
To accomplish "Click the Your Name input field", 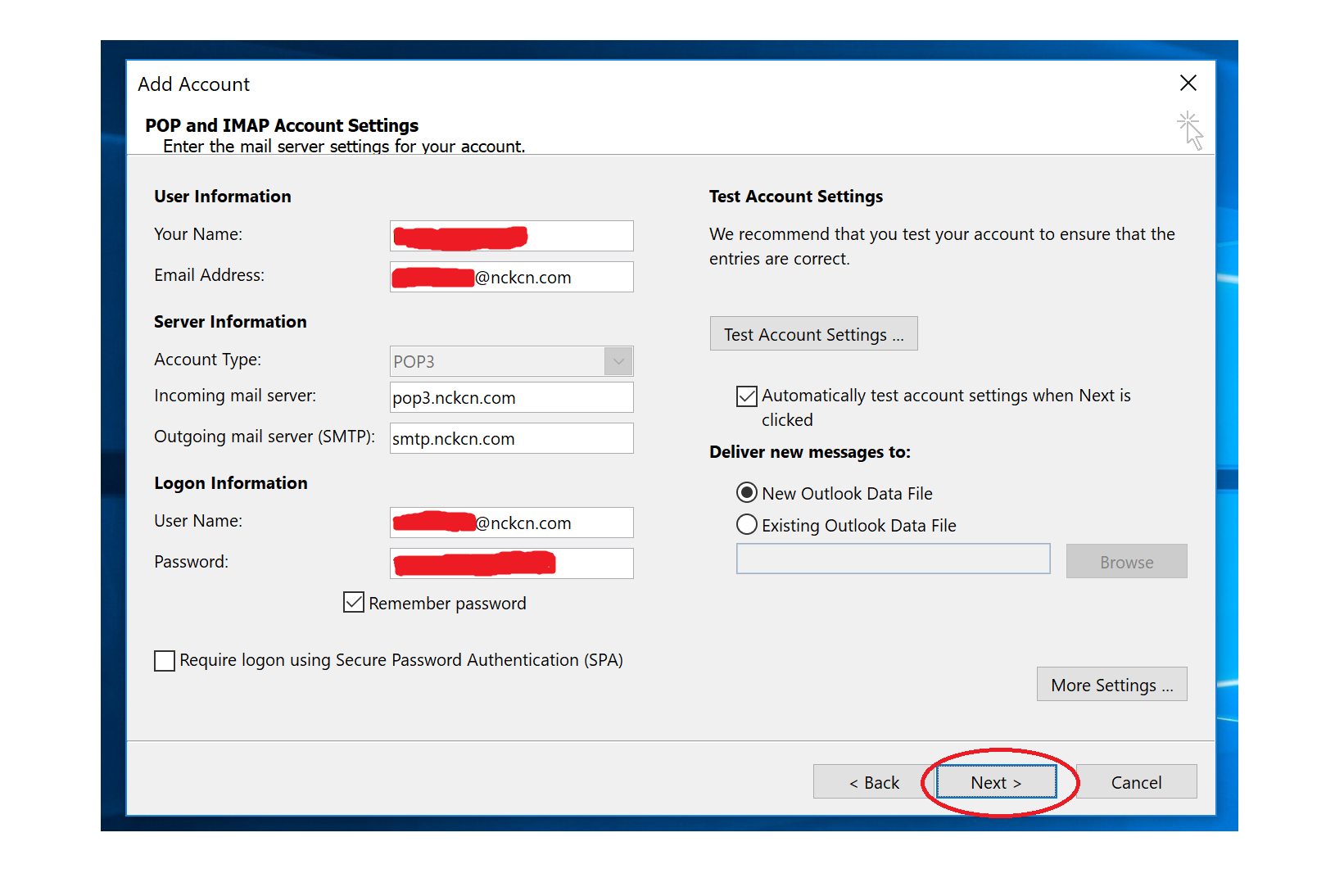I will pyautogui.click(x=578, y=236).
